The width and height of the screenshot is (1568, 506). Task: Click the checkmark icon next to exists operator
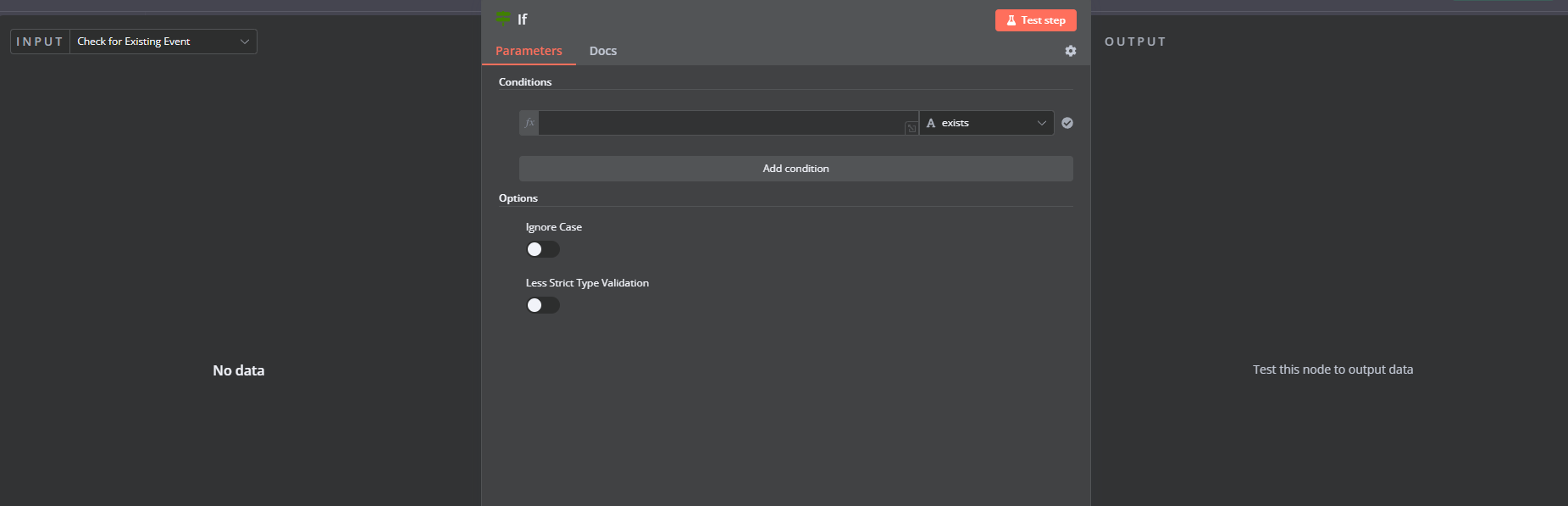tap(1067, 123)
